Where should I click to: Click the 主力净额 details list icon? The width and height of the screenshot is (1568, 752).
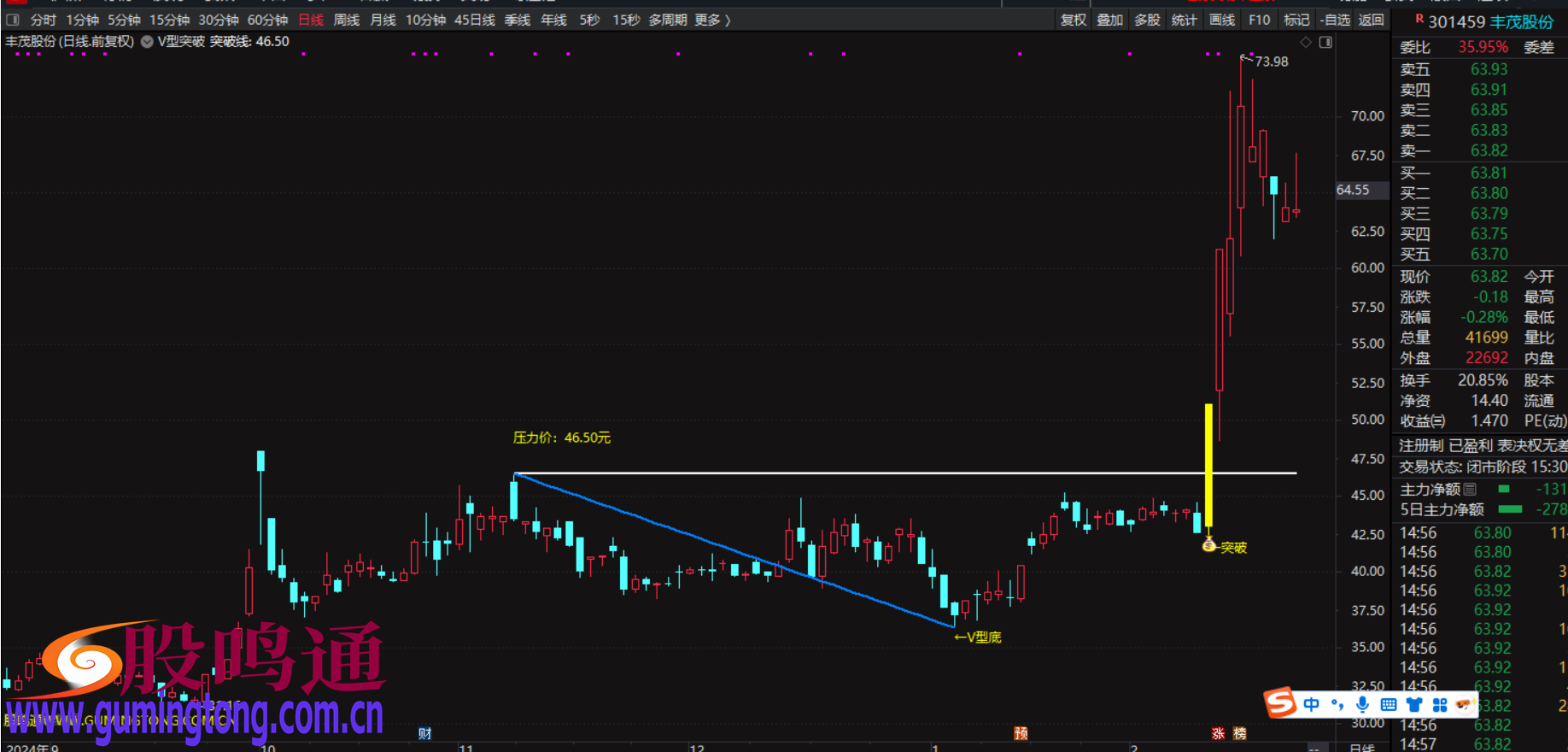pyautogui.click(x=1470, y=490)
